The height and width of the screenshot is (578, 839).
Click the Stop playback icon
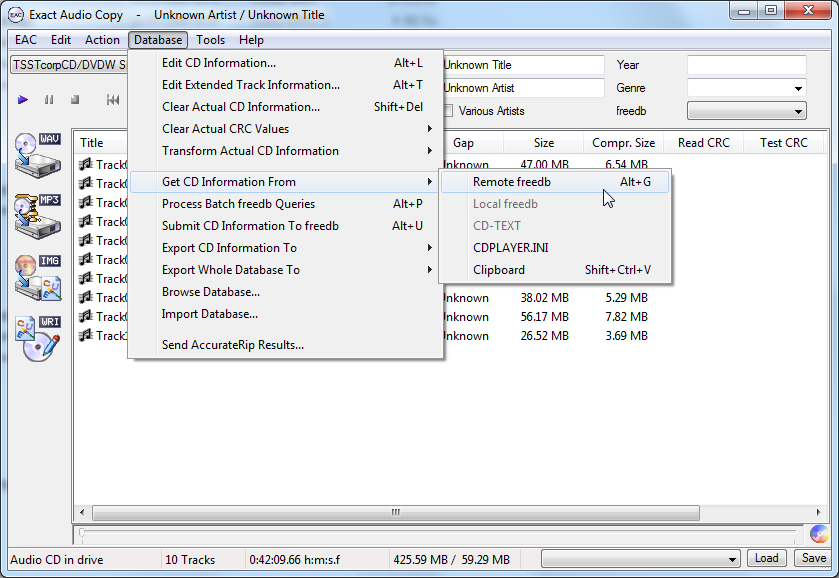point(75,100)
